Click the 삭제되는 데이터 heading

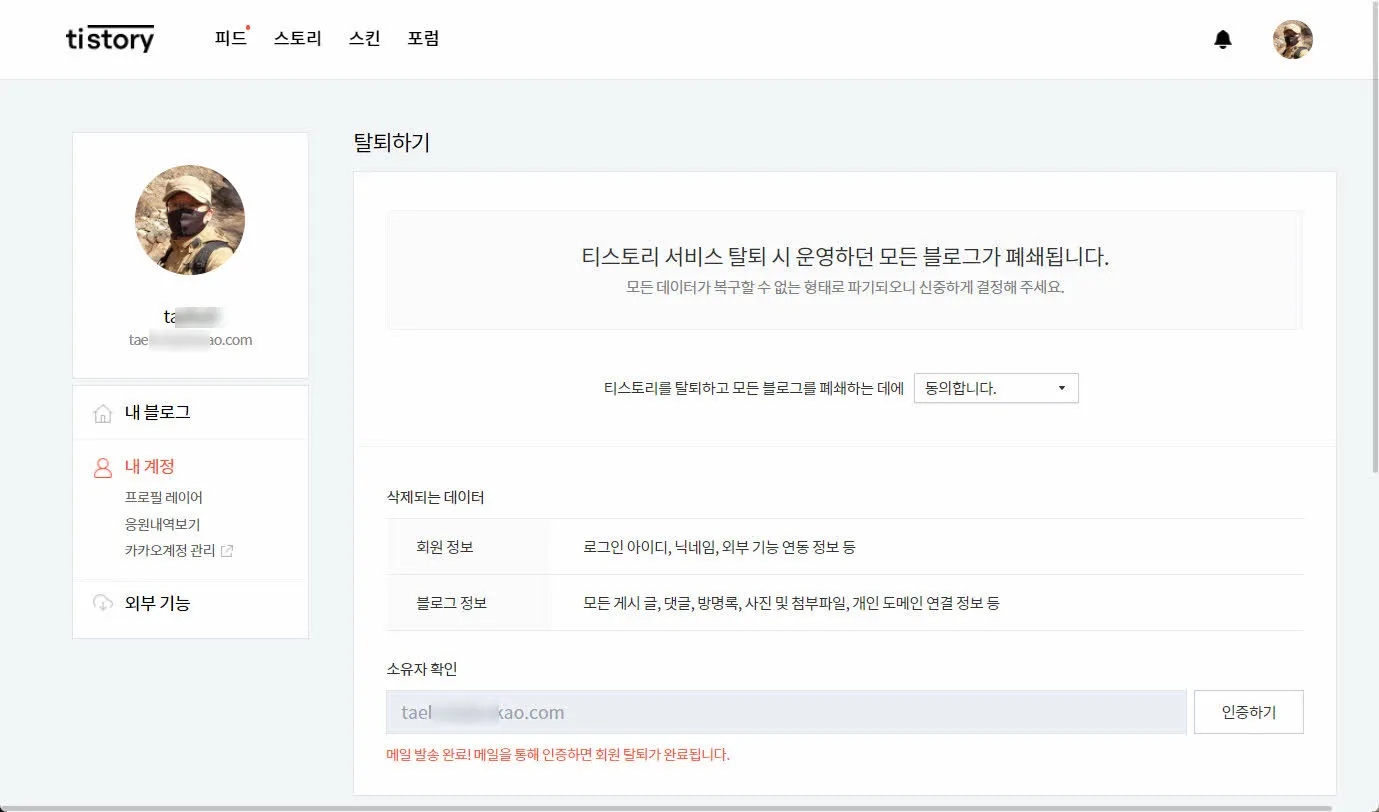click(436, 497)
